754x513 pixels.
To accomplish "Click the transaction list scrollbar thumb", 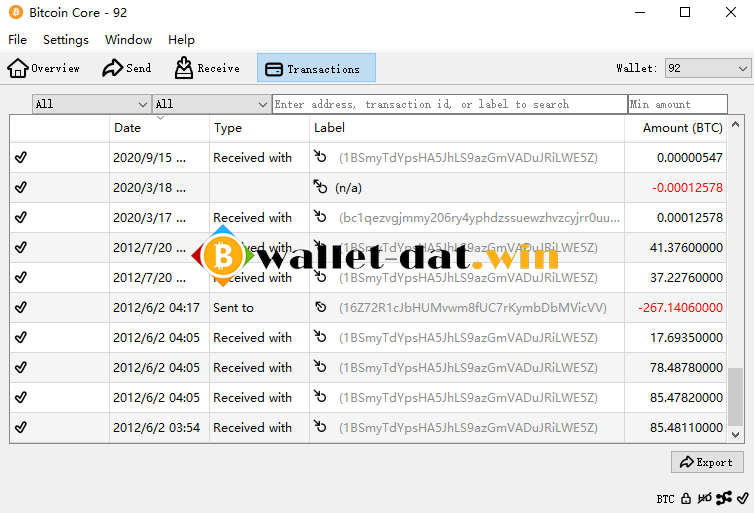I will tap(735, 397).
